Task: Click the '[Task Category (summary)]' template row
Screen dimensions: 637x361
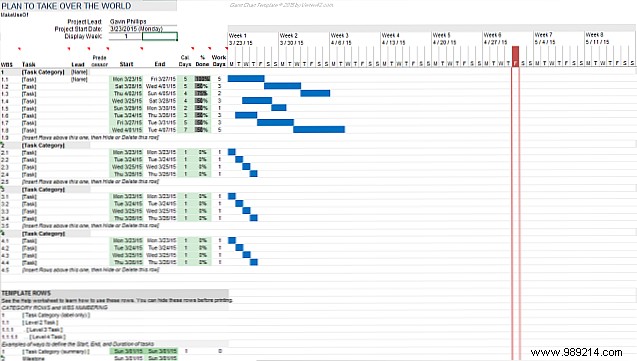Action: (56, 352)
